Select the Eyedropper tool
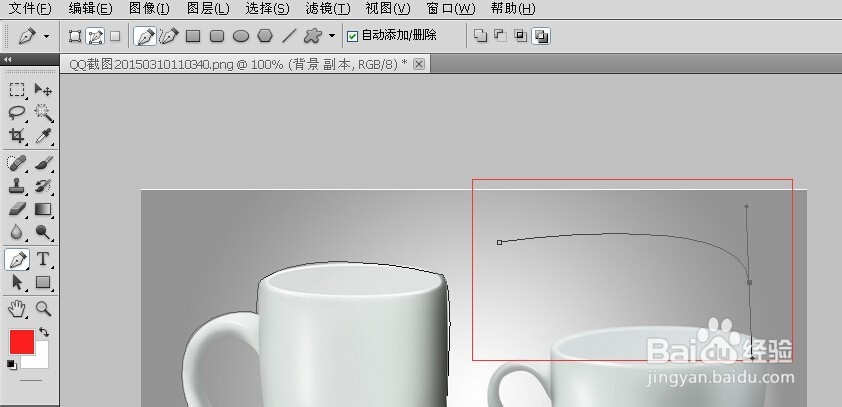This screenshot has height=407, width=842. click(43, 135)
